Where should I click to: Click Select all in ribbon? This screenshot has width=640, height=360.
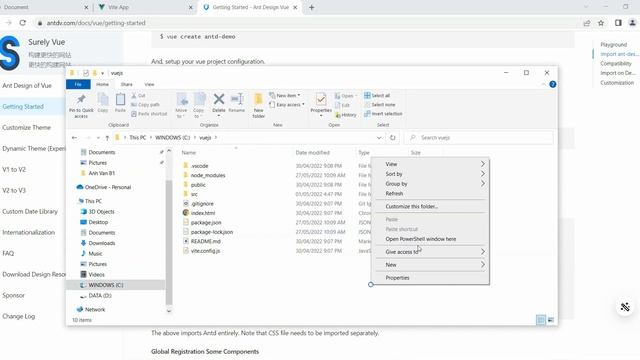pos(377,96)
